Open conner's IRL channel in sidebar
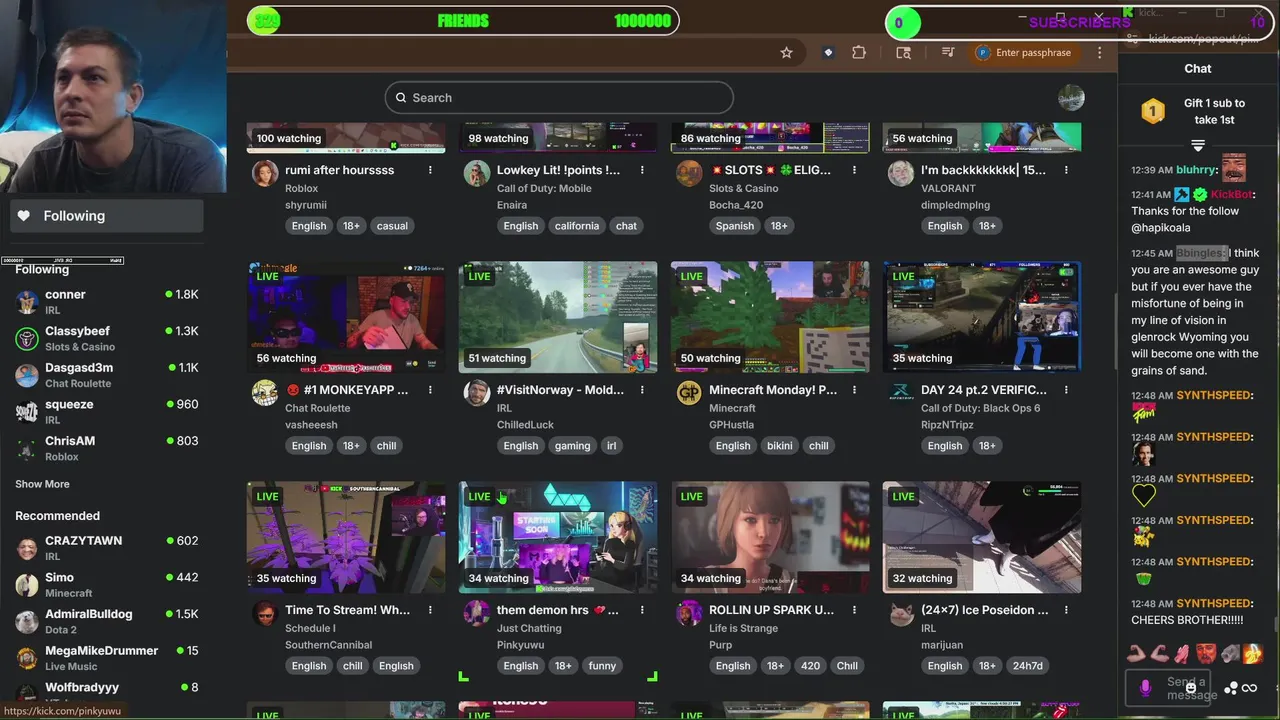Screen dimensions: 1280x720 107,302
